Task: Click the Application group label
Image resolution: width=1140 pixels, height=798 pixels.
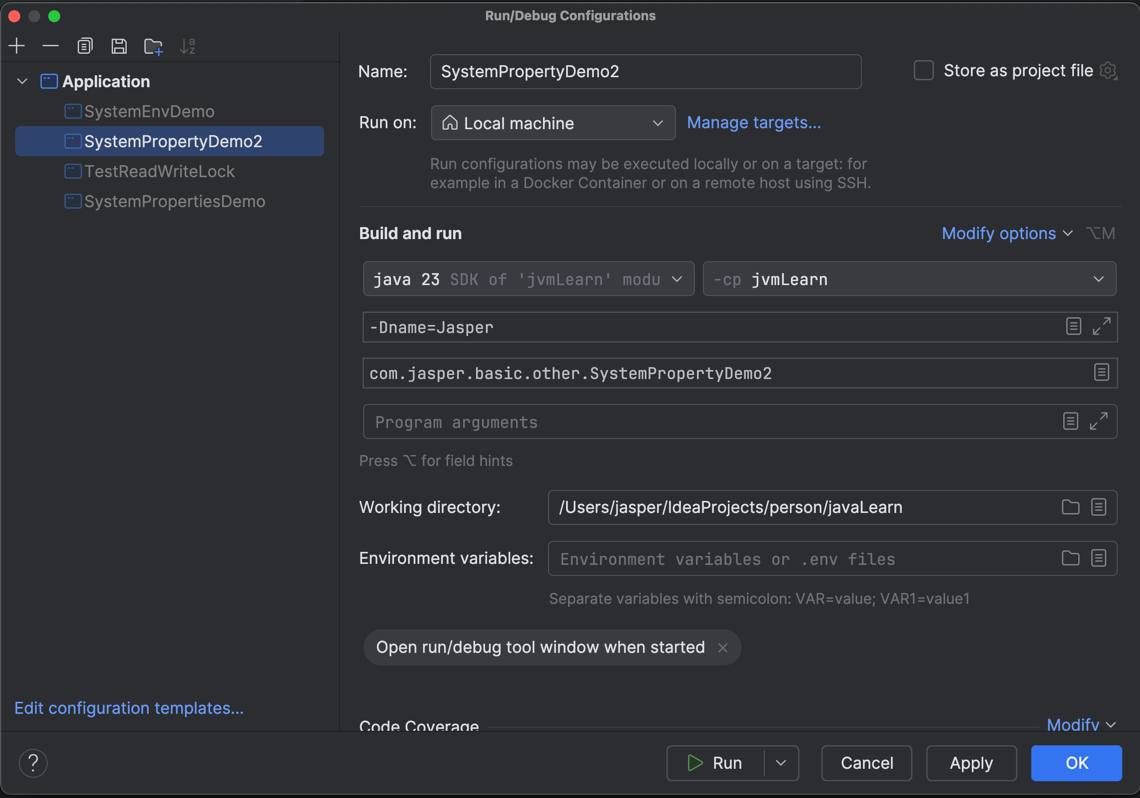Action: (x=106, y=81)
